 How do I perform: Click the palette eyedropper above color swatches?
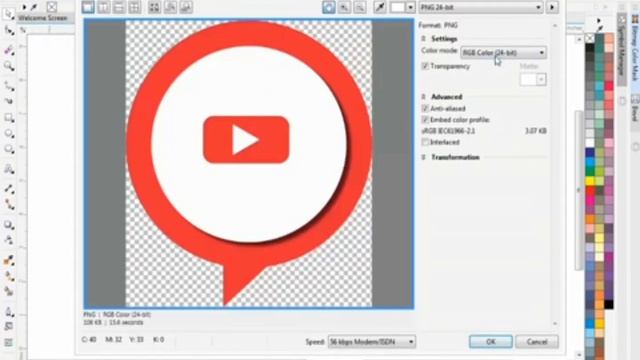coord(599,29)
